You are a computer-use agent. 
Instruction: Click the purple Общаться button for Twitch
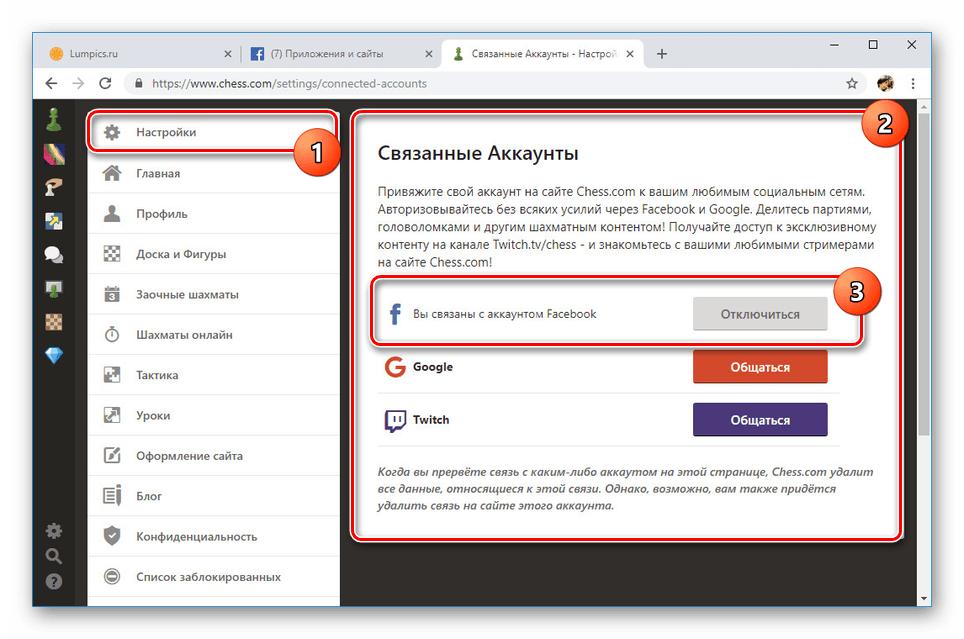[x=760, y=420]
